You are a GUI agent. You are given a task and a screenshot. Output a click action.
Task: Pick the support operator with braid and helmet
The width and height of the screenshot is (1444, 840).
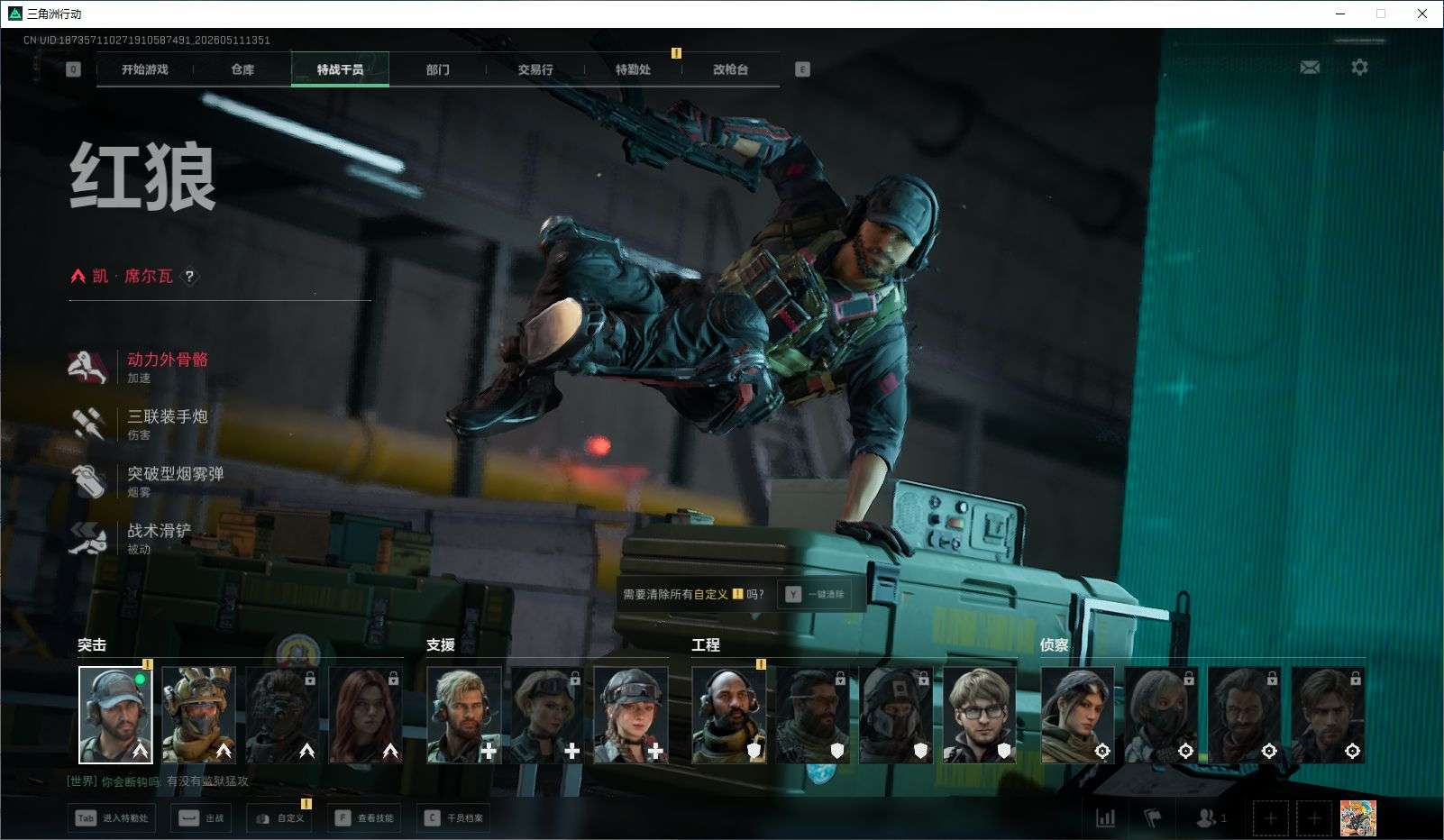[630, 715]
